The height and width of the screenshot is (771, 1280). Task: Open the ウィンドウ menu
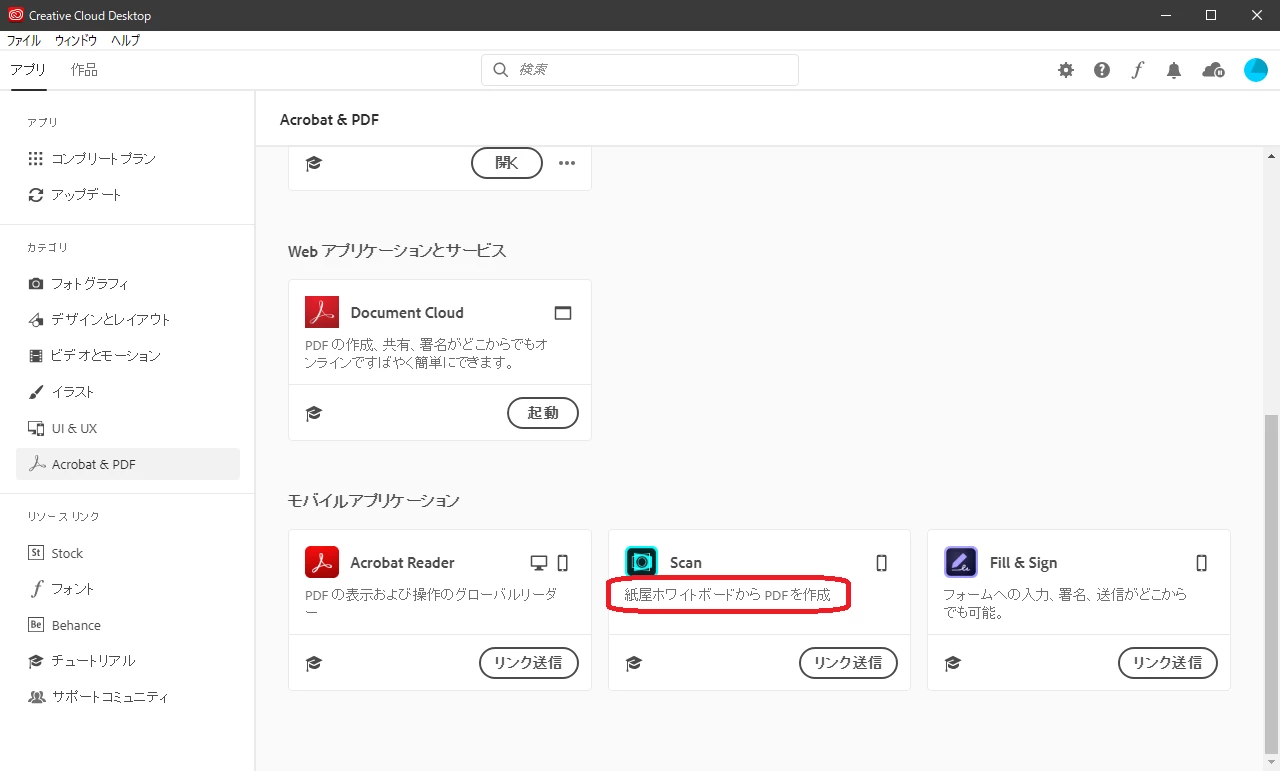[x=76, y=41]
